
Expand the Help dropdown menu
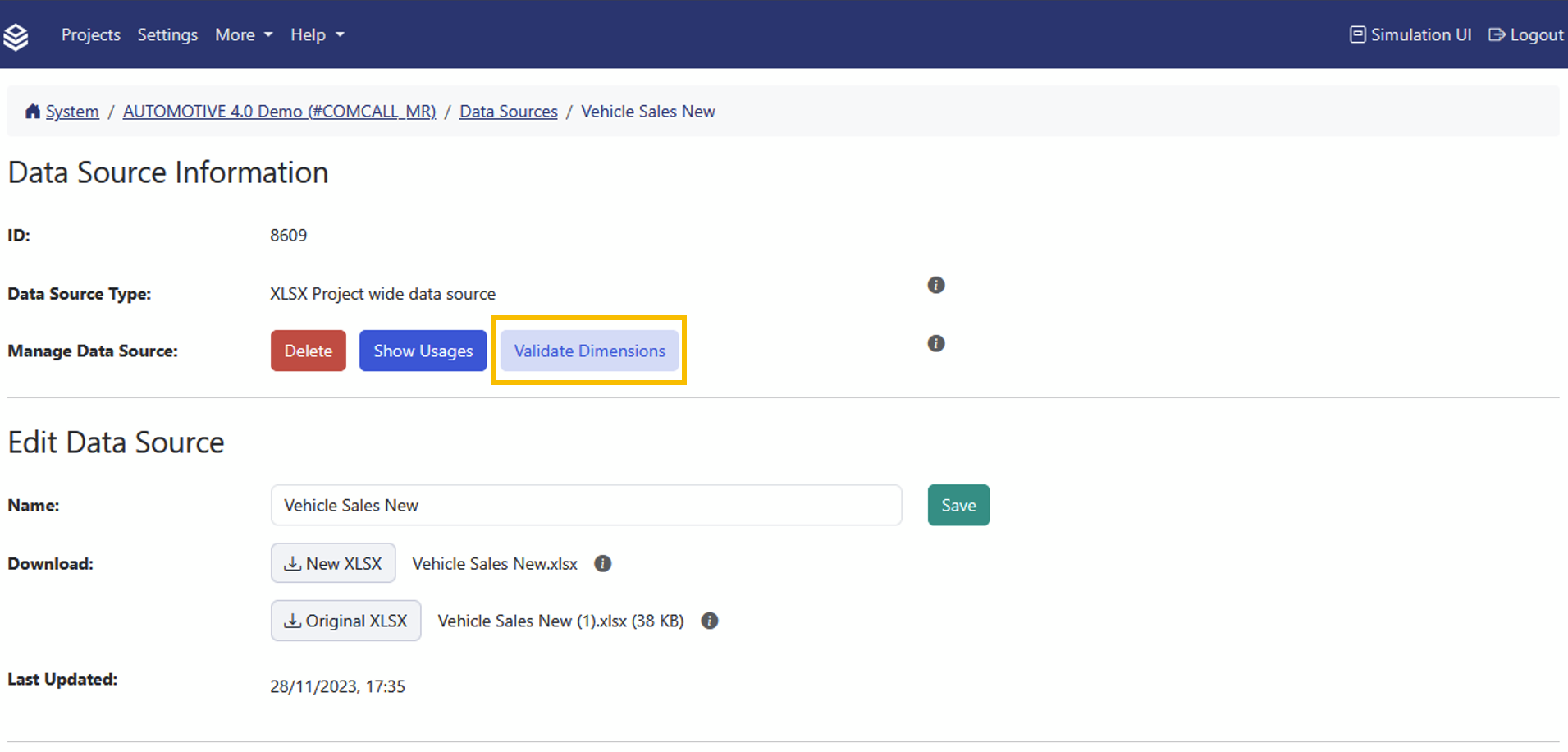pyautogui.click(x=317, y=34)
